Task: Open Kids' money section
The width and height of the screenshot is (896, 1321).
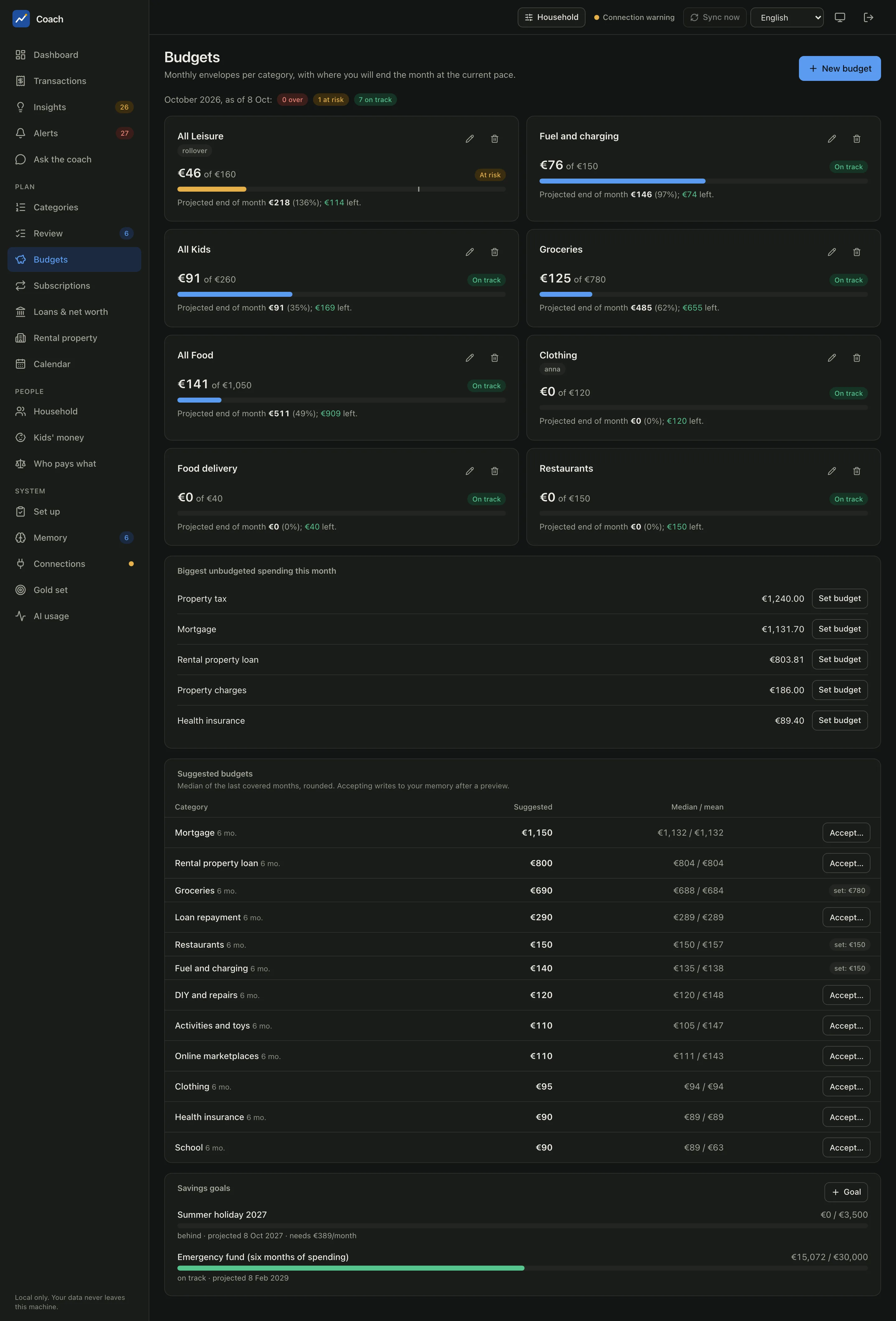Action: point(74,437)
